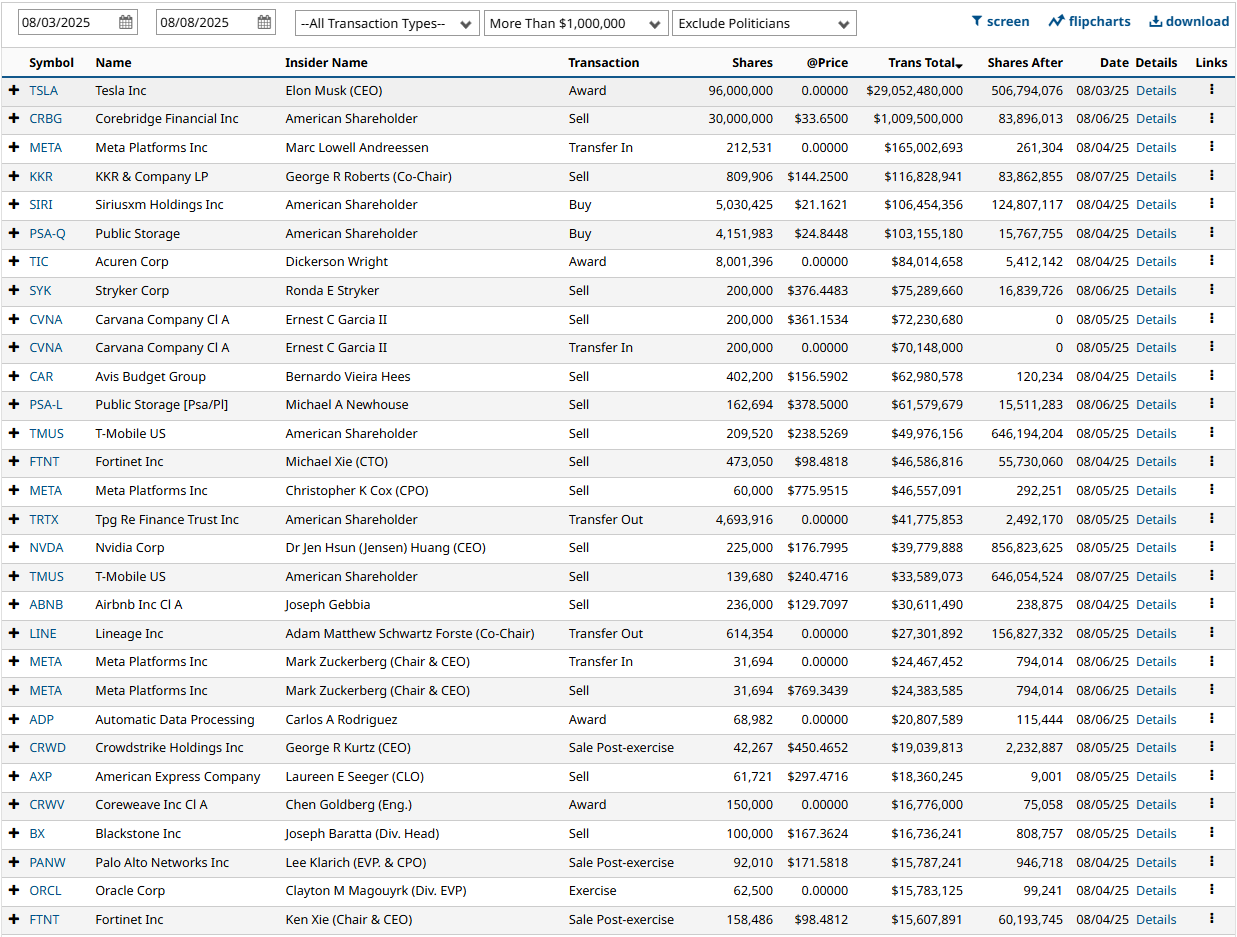This screenshot has height=937, width=1237.
Task: Open the three-dot links menu for Palo Alto Networks row
Action: click(x=1211, y=862)
